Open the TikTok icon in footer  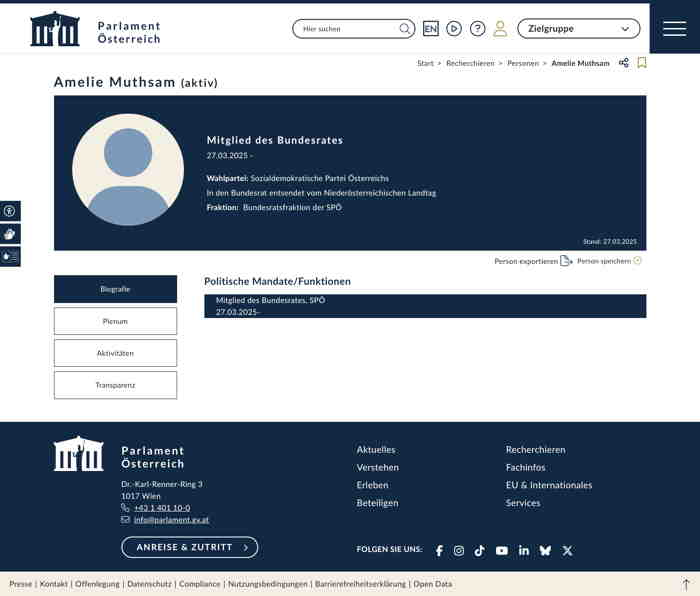coord(479,550)
